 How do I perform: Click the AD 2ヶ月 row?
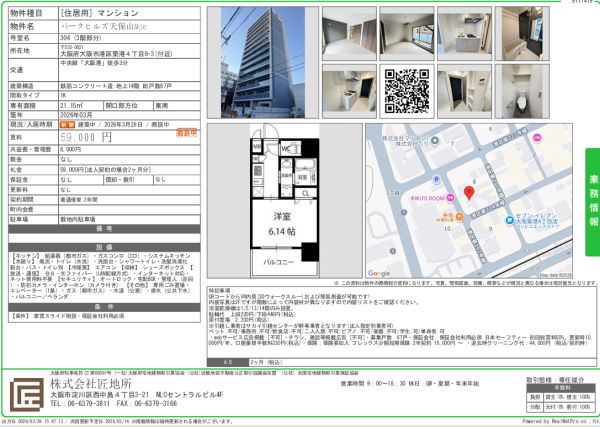point(402,362)
